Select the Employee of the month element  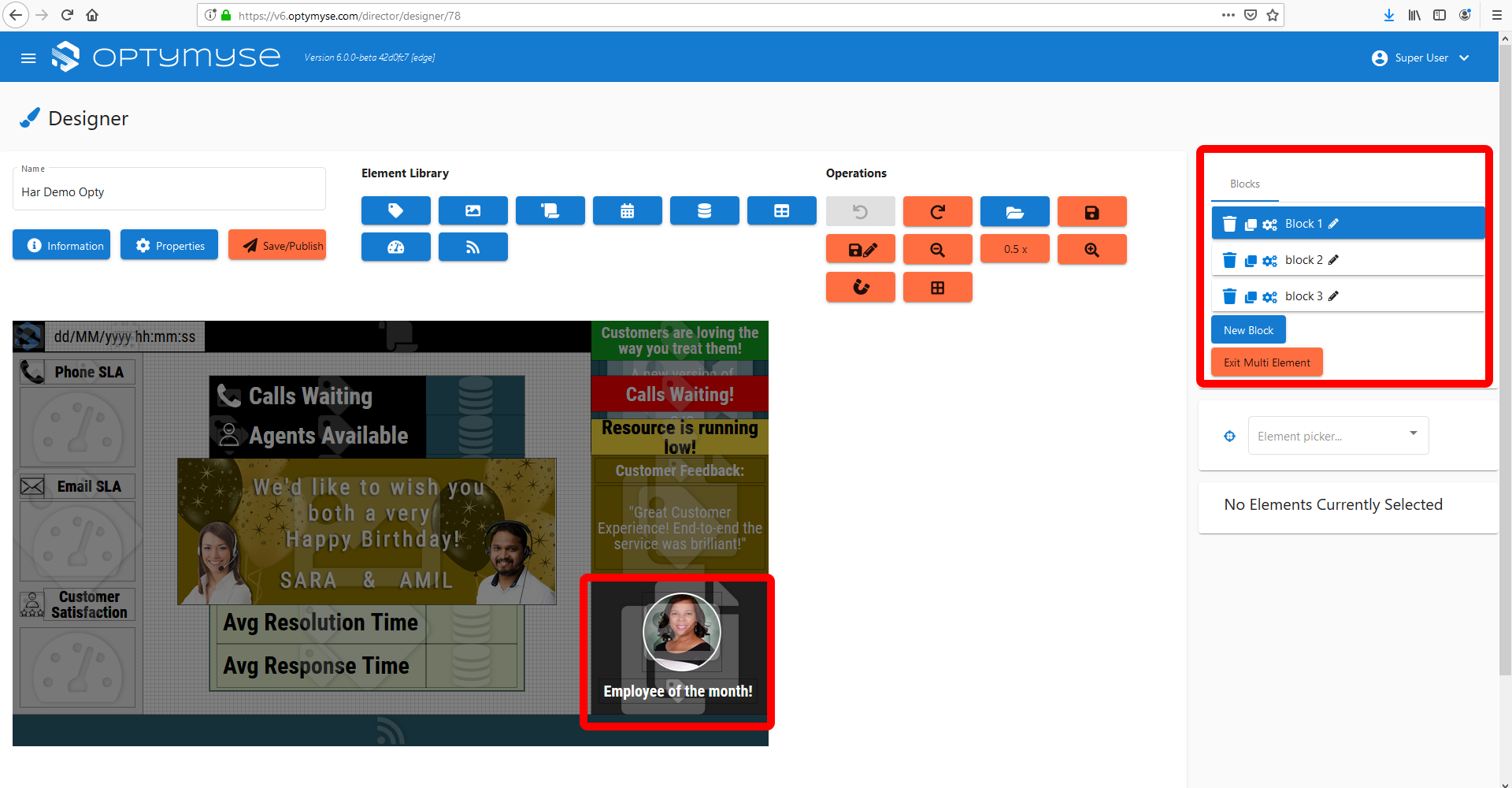pyautogui.click(x=677, y=652)
